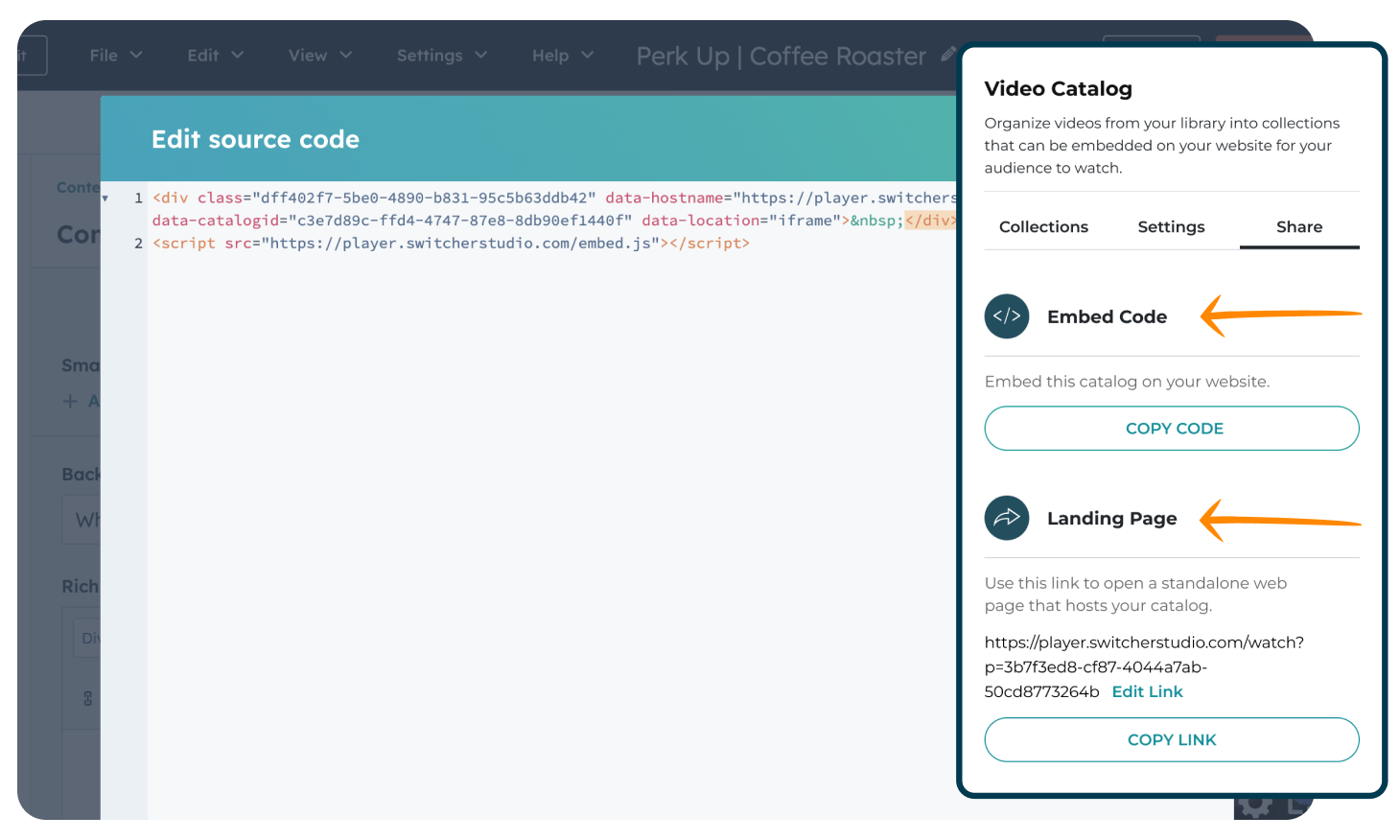
Task: Click the script tag on code line 2
Action: point(188,244)
